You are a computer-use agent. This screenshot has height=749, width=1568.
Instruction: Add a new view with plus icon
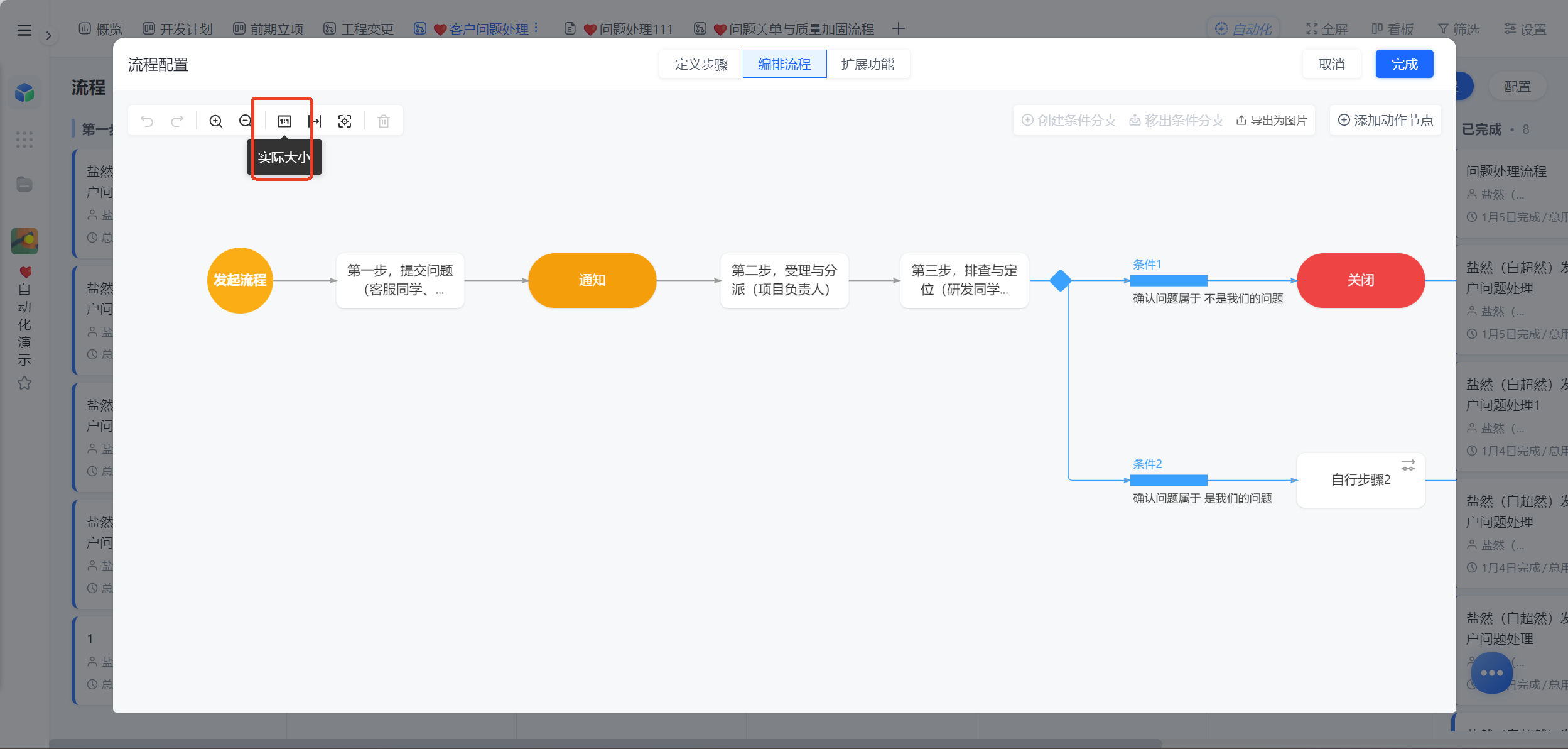(x=899, y=28)
